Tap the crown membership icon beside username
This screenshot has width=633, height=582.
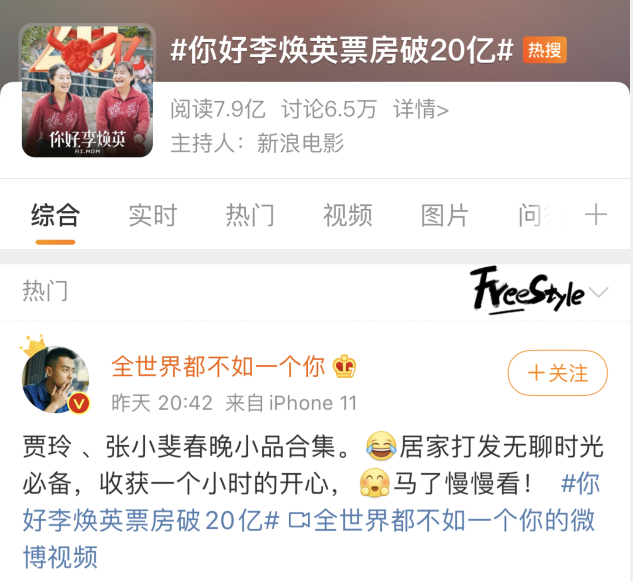pos(344,366)
